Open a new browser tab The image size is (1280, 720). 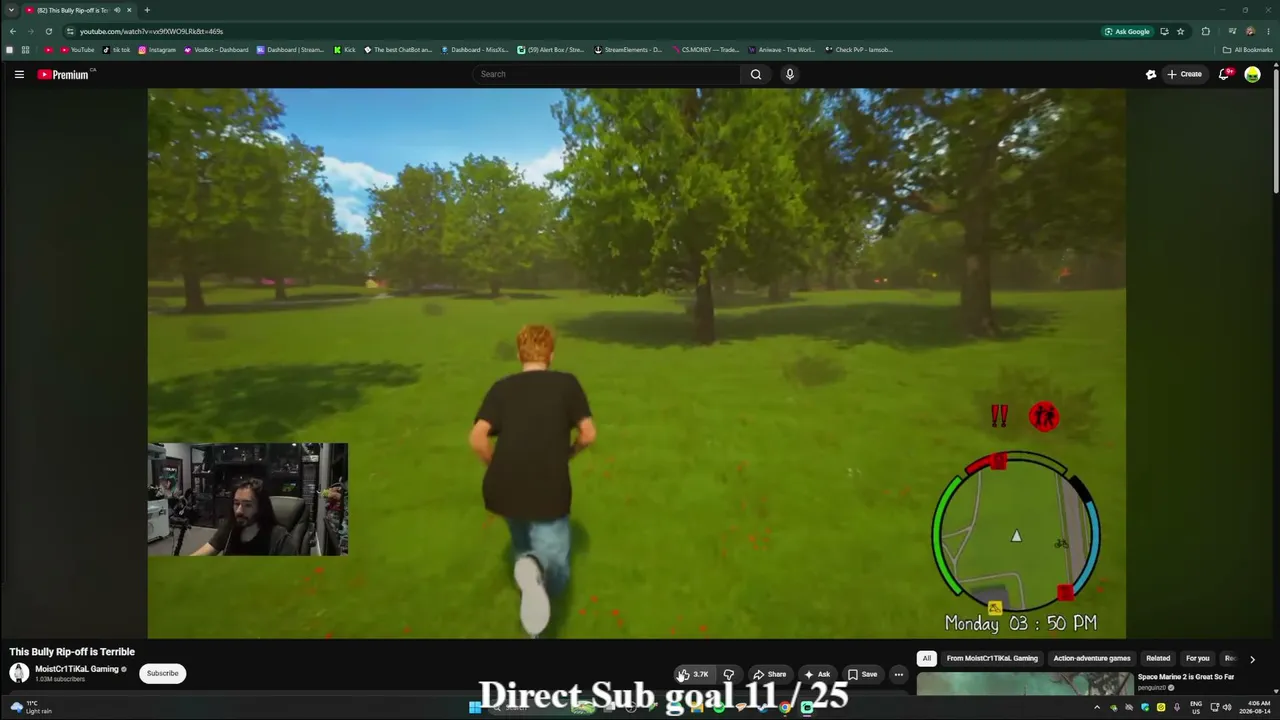(147, 10)
